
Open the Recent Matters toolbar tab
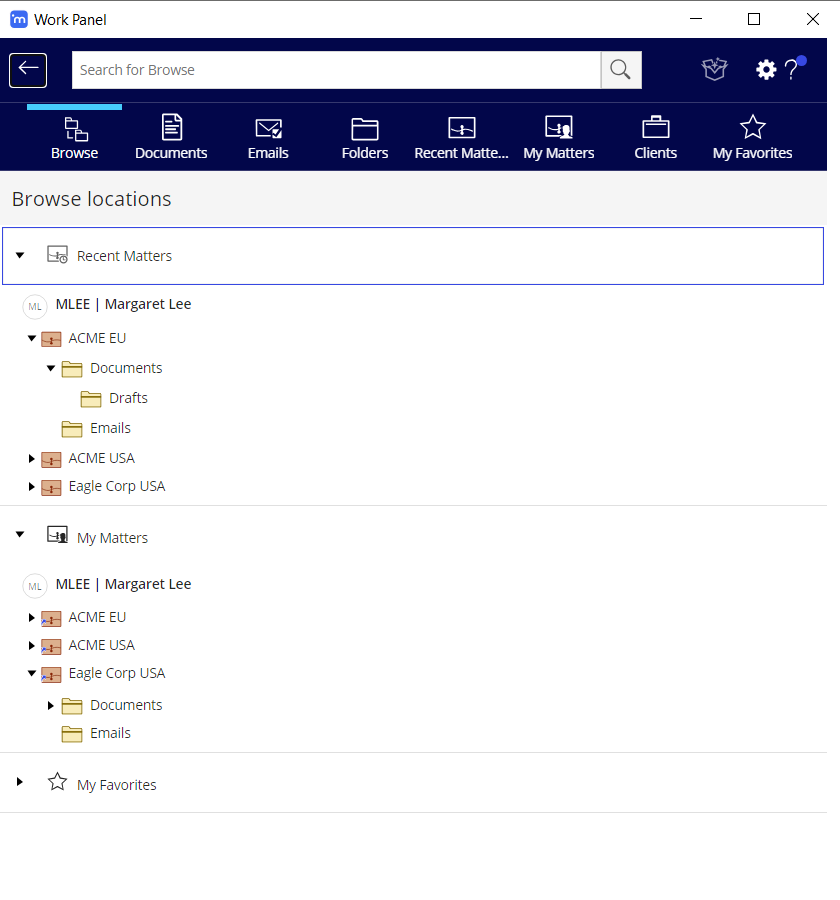(x=461, y=138)
